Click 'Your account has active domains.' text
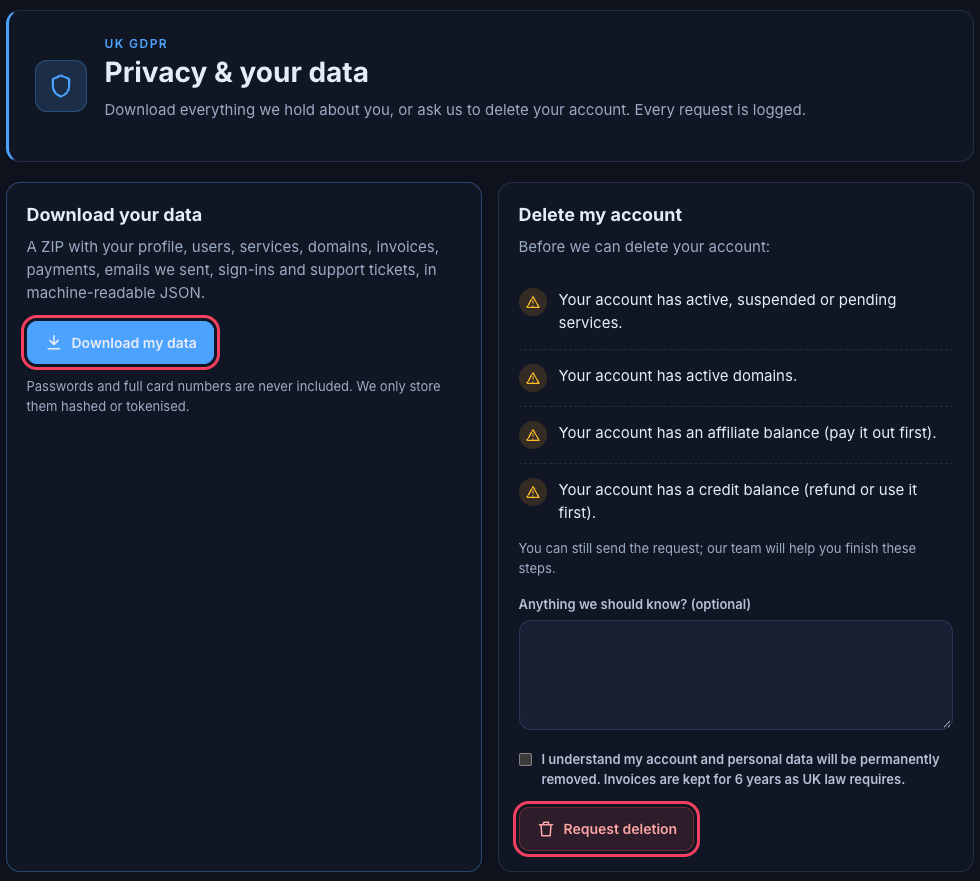980x881 pixels. tap(678, 376)
